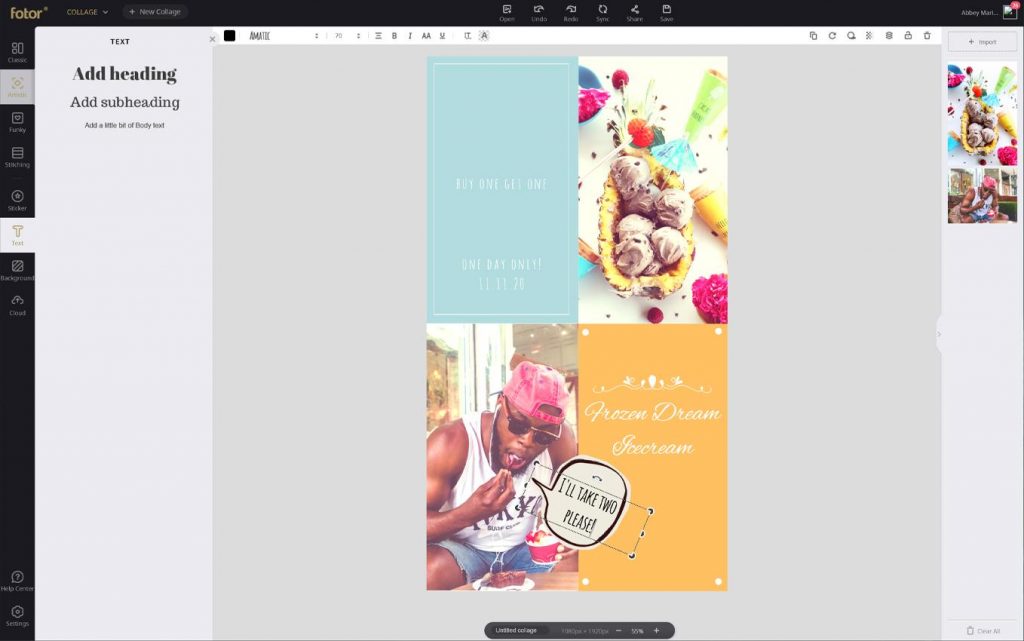Open the font size 70 dropdown
1024x641 pixels.
(347, 36)
